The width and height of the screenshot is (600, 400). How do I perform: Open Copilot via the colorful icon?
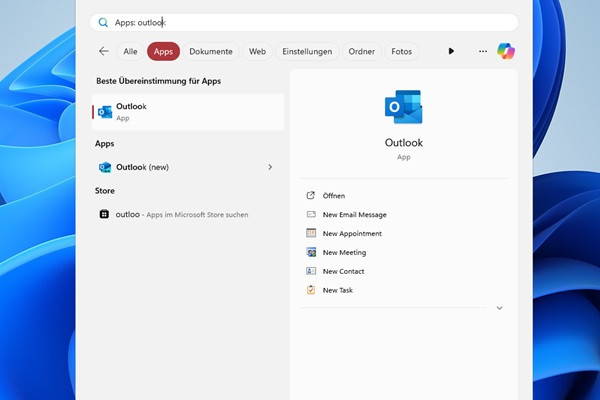tap(506, 51)
